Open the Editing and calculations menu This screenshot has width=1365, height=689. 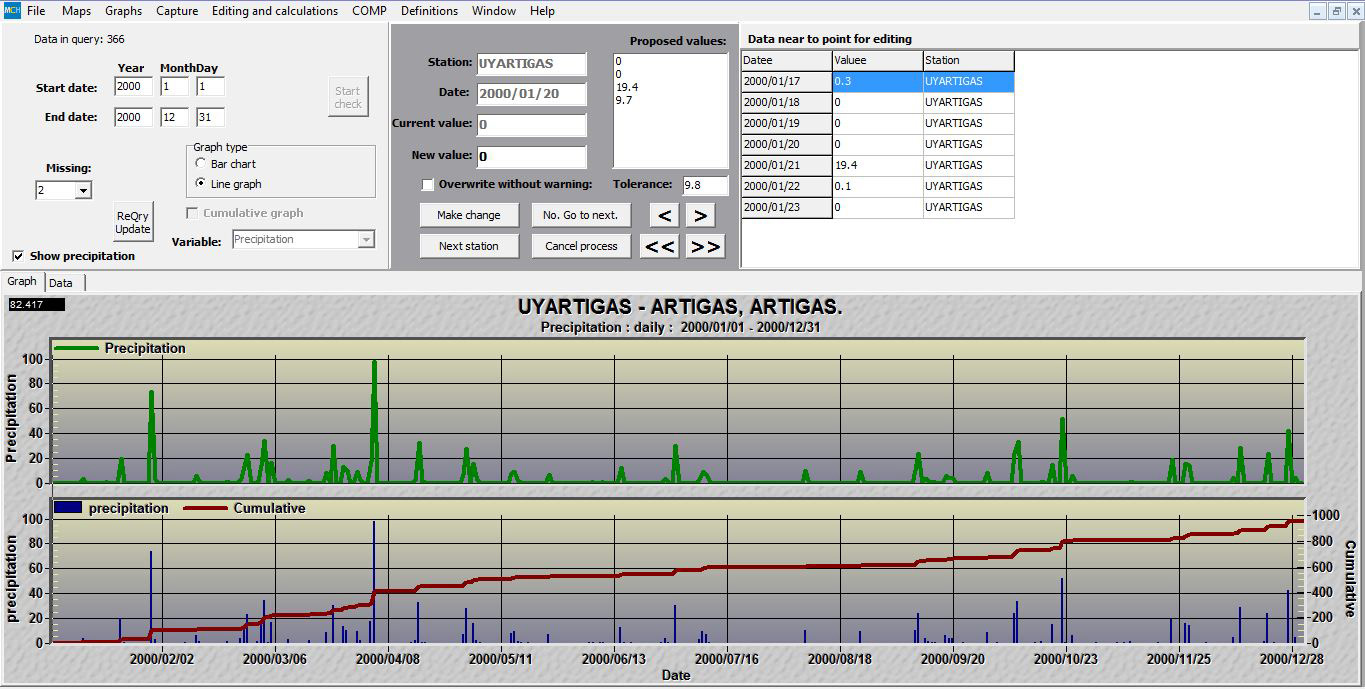(x=274, y=11)
